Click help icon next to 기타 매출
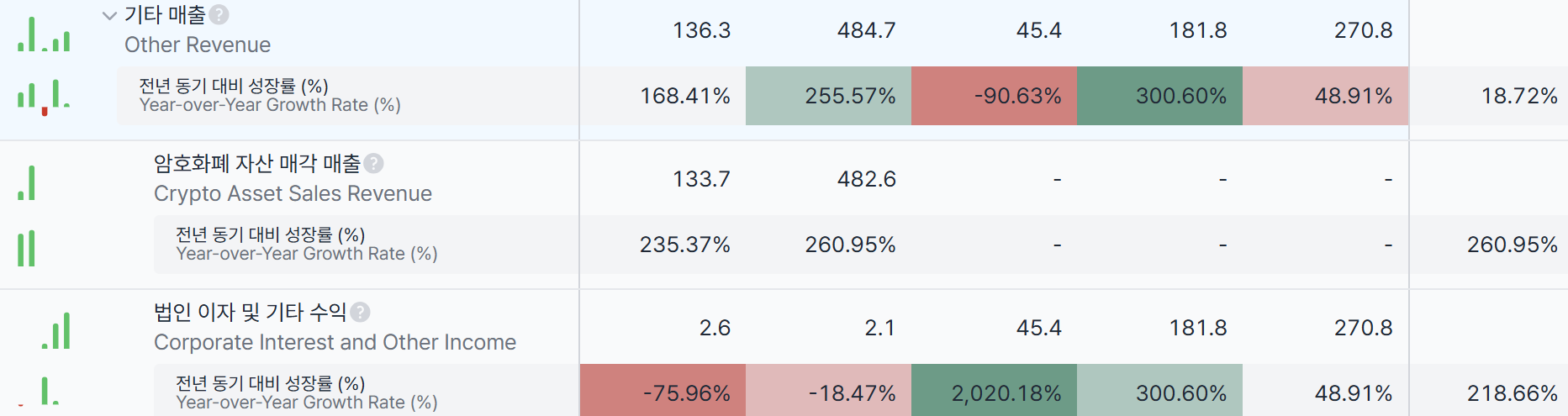1568x416 pixels. click(219, 15)
